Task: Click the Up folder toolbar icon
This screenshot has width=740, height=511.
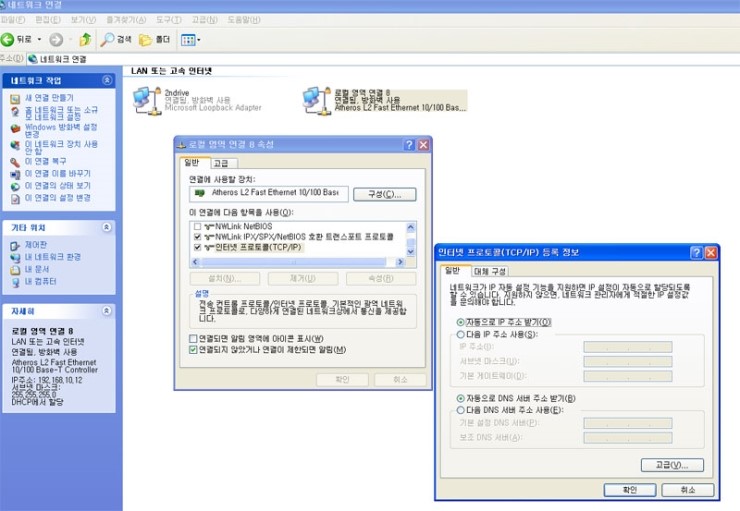Action: click(x=85, y=40)
